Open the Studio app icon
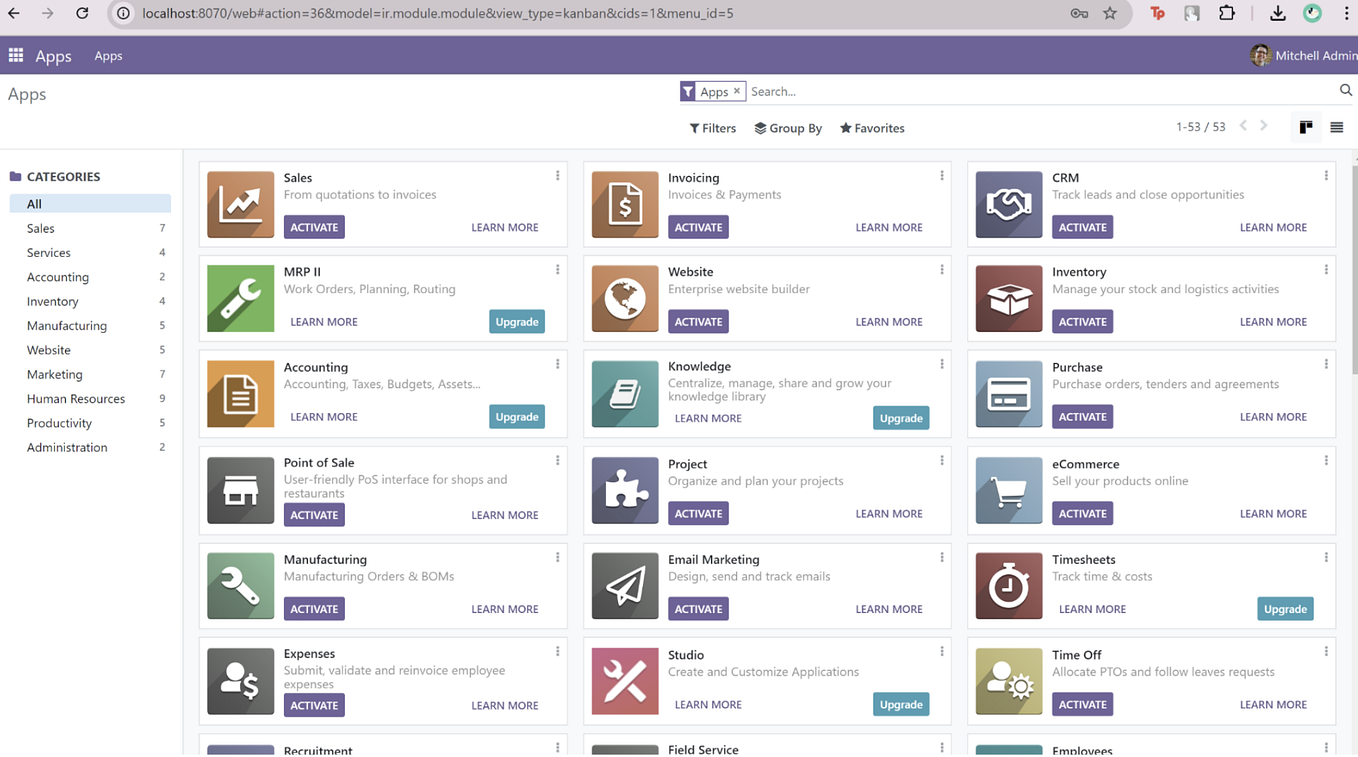Viewport: 1358px width, 757px height. pyautogui.click(x=624, y=681)
